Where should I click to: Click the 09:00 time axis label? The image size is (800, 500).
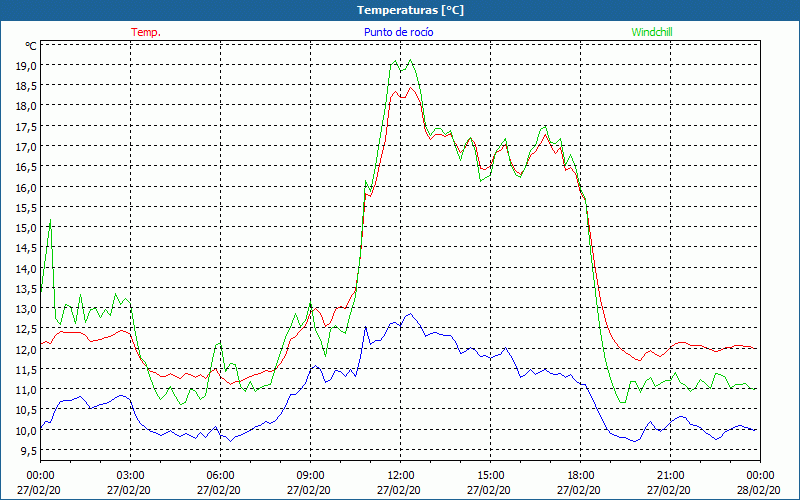(310, 476)
